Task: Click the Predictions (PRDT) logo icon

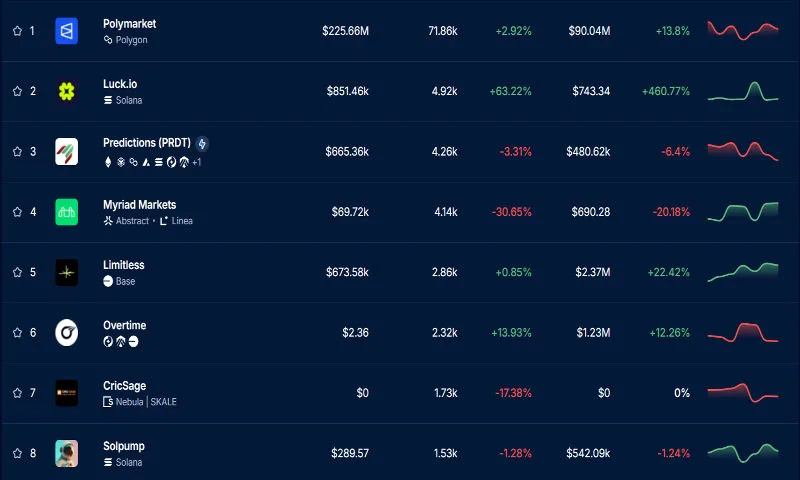Action: pos(67,152)
